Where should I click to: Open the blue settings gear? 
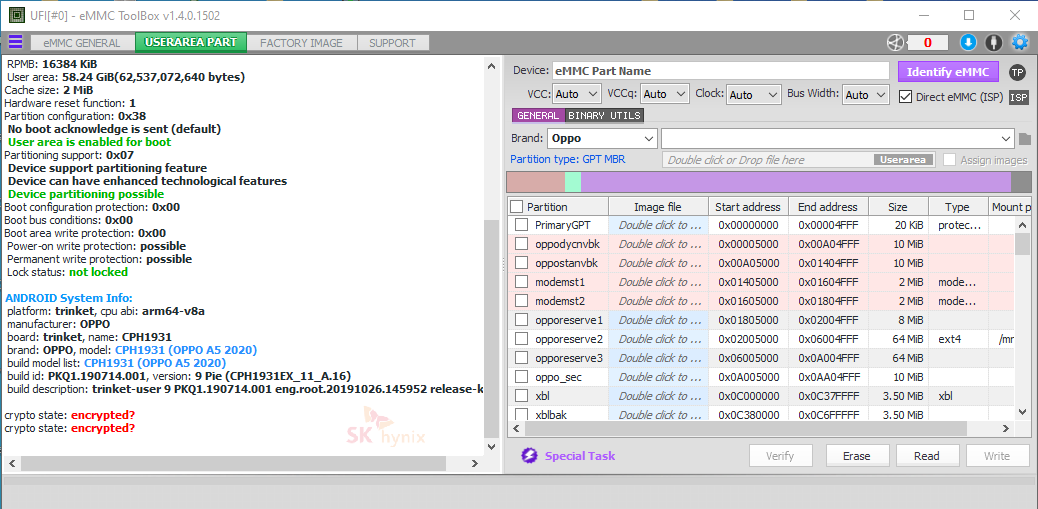click(1019, 43)
